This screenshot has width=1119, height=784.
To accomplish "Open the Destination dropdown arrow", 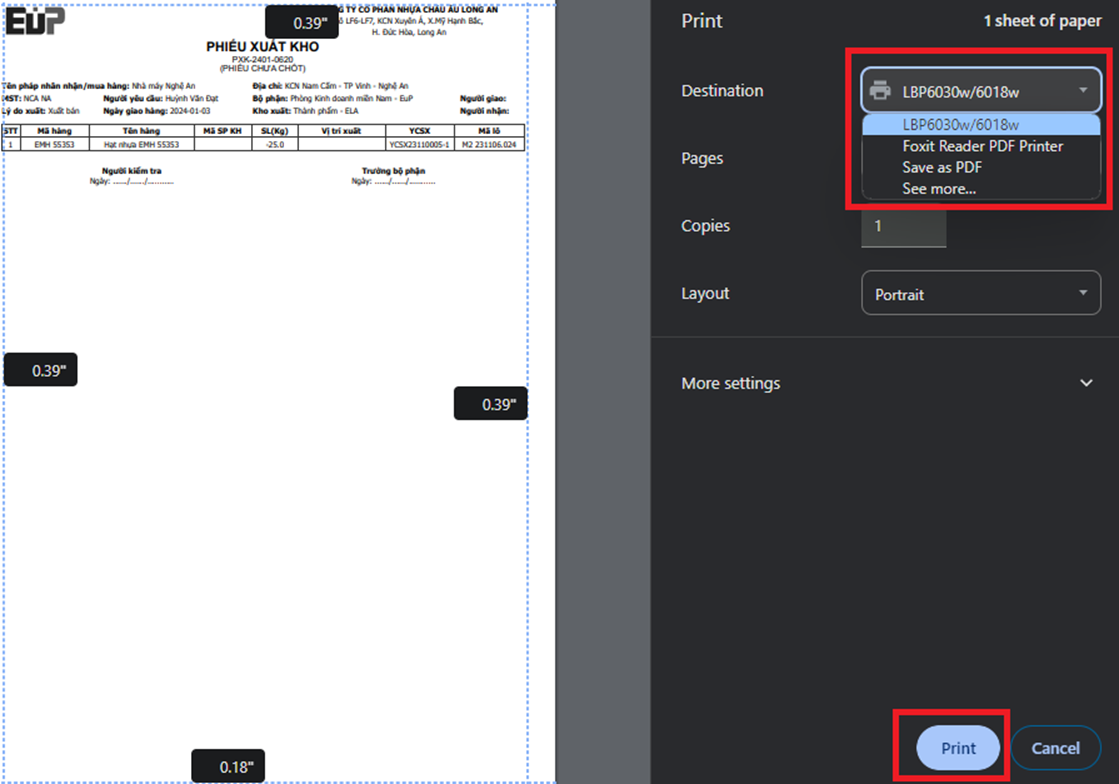I will [x=1082, y=91].
